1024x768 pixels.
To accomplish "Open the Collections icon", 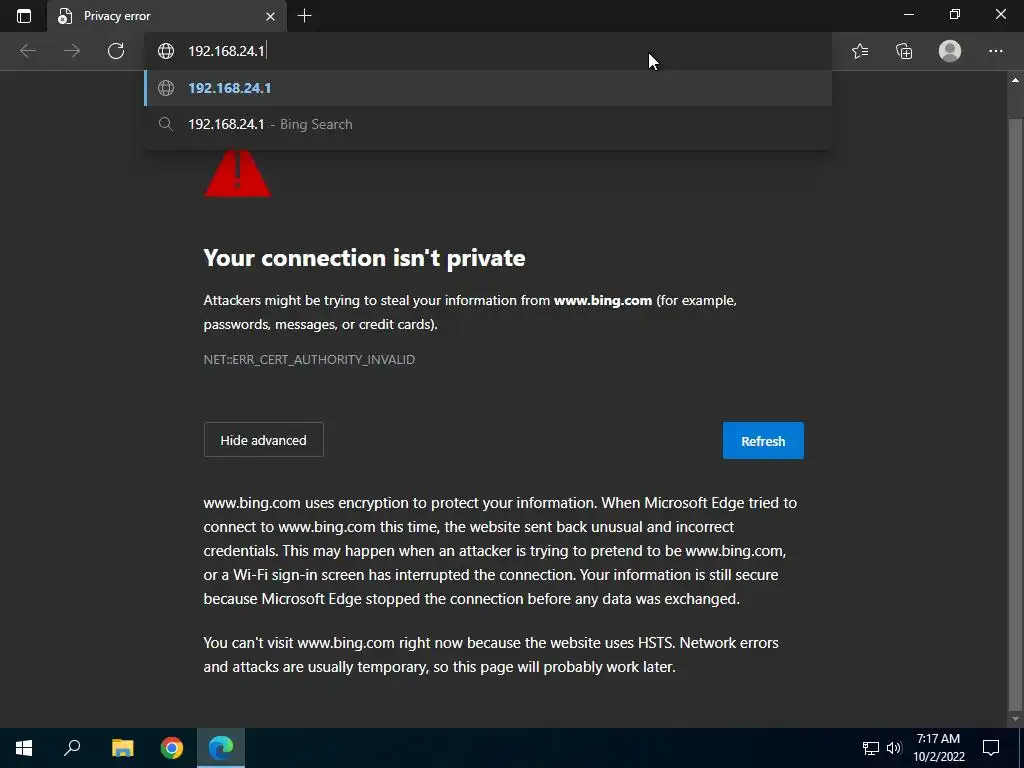I will [x=904, y=51].
